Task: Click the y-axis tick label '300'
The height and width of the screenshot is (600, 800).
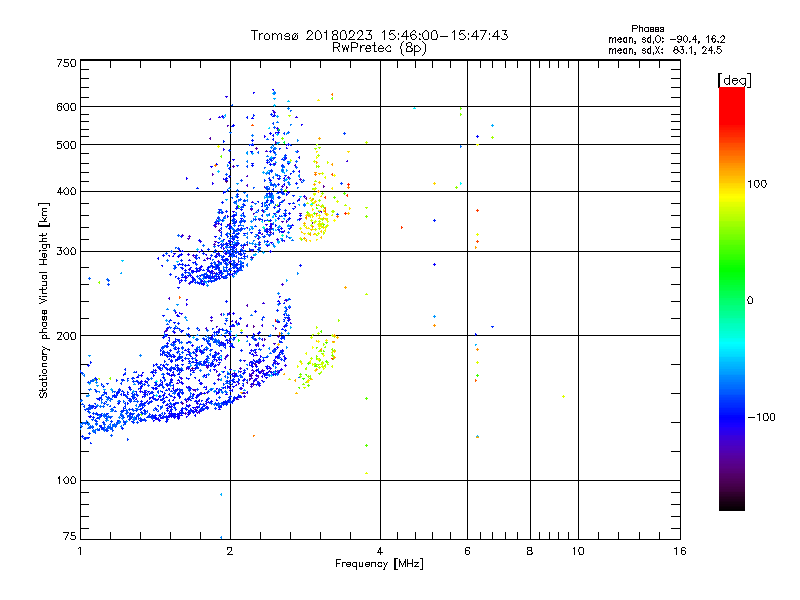Action: tap(66, 252)
